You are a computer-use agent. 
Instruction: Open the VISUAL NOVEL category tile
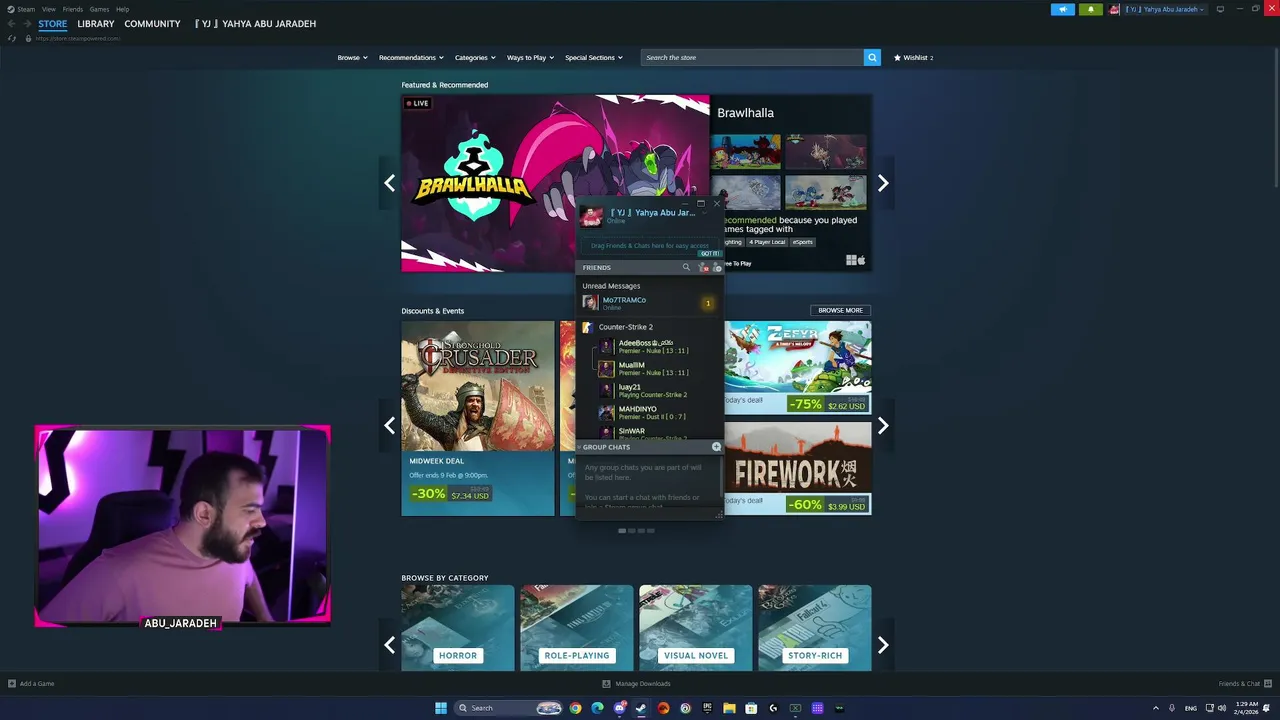click(695, 628)
